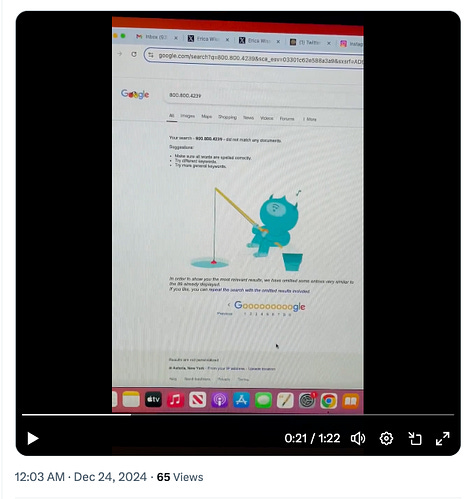Click the Apple TV dock icon
The height and width of the screenshot is (499, 474).
coord(153,399)
